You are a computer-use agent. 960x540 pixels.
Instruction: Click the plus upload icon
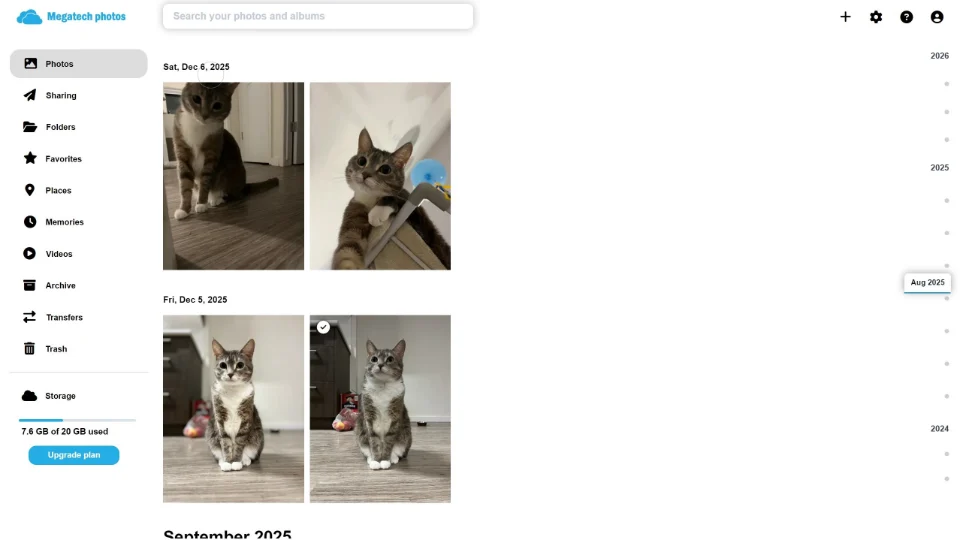[x=845, y=17]
